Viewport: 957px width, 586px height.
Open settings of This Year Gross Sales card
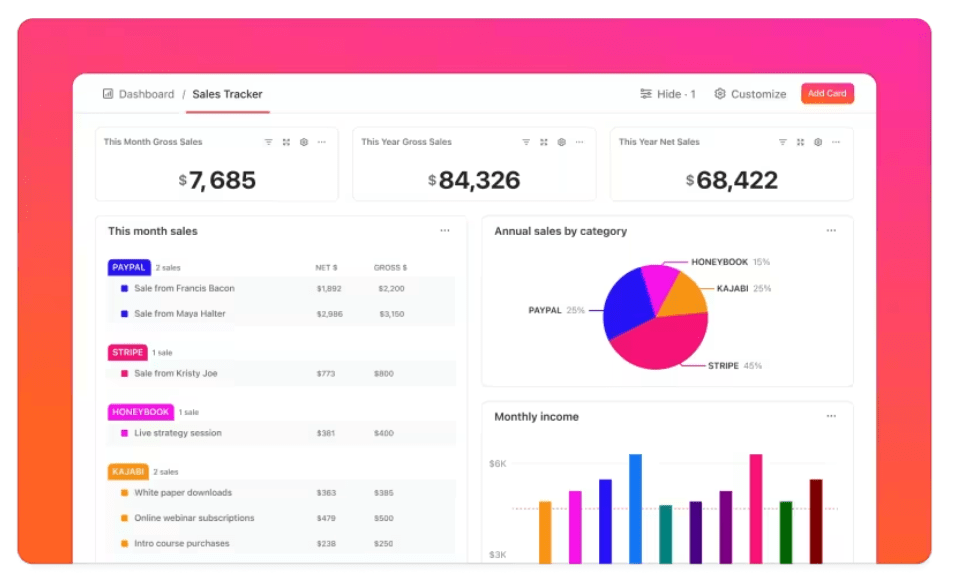click(x=562, y=142)
